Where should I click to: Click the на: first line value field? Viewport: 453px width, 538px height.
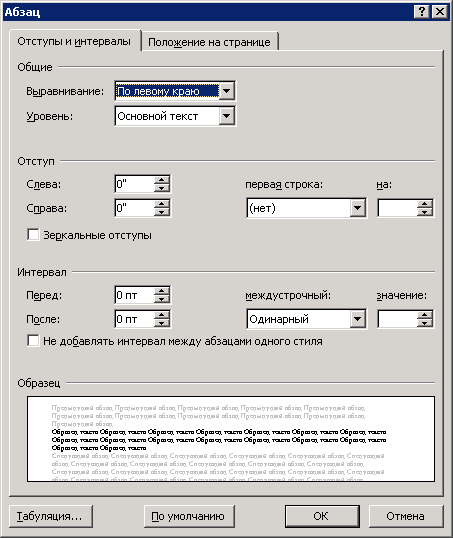tap(397, 208)
